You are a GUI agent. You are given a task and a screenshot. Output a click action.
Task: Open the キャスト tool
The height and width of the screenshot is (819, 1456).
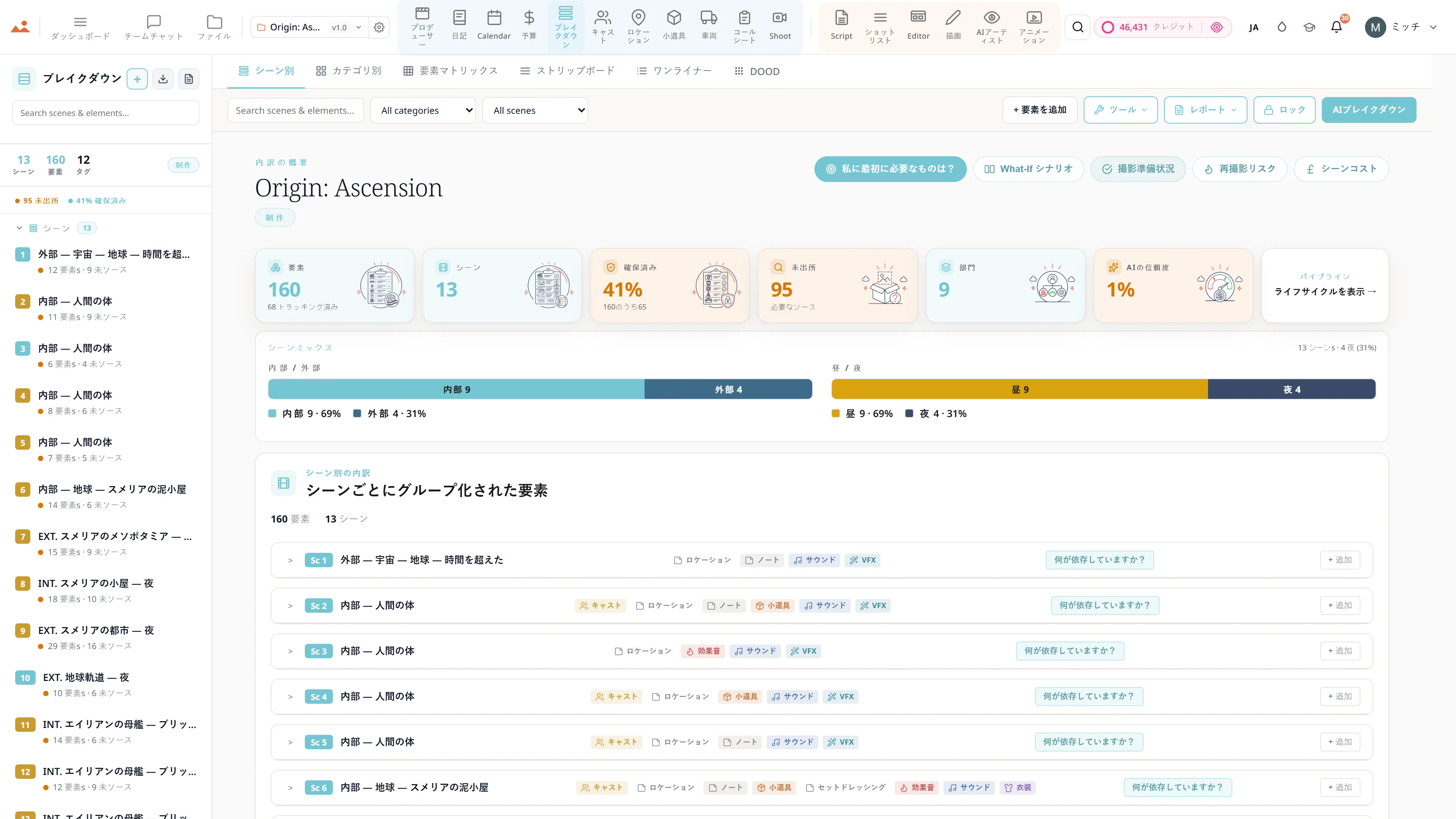coord(603,27)
